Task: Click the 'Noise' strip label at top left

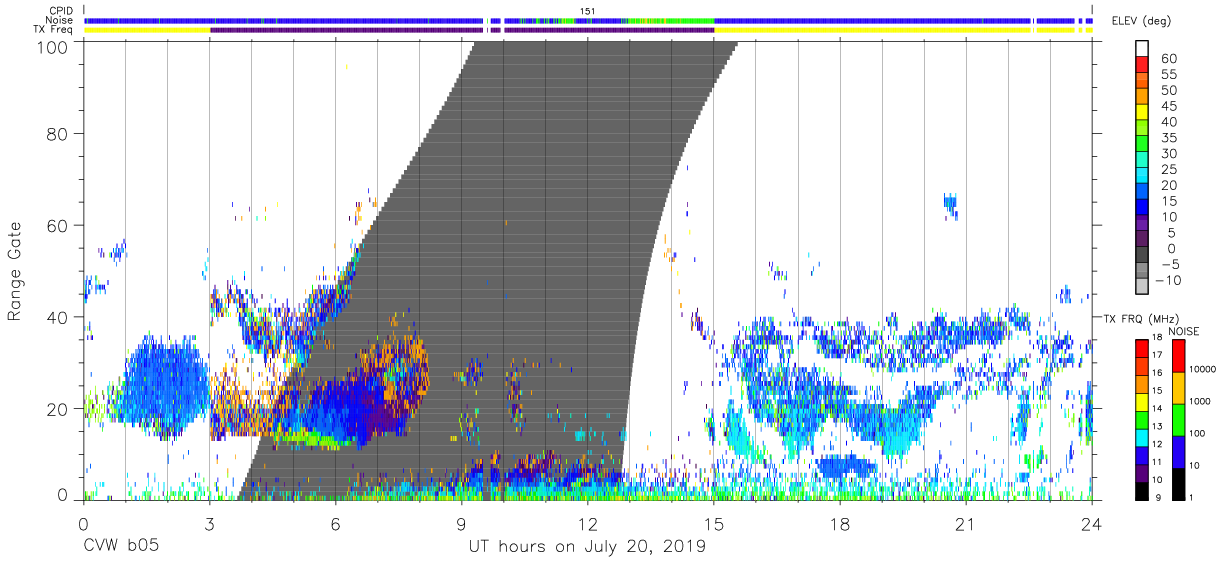Action: point(60,20)
